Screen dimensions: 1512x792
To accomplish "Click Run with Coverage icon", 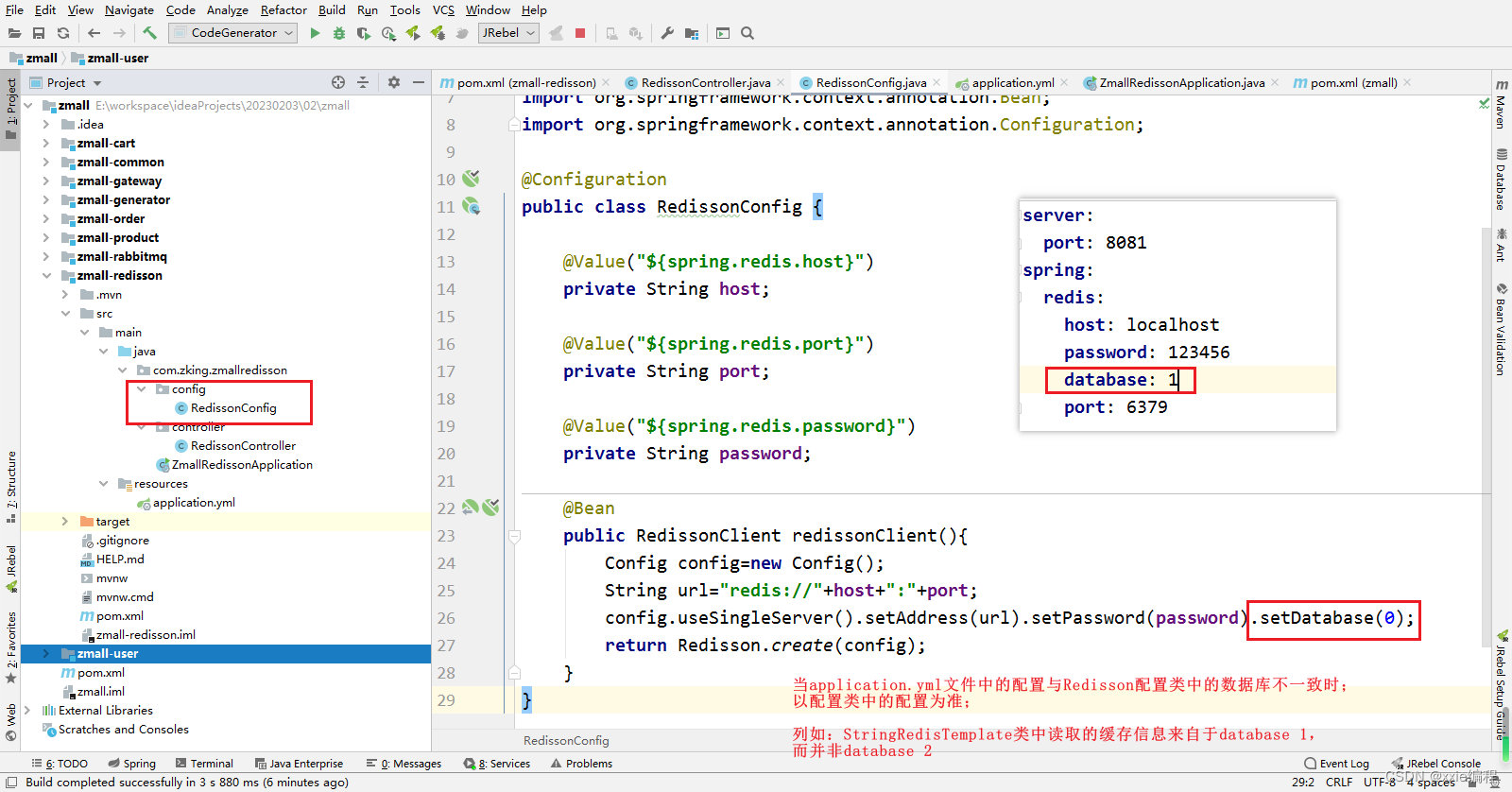I will coord(364,33).
